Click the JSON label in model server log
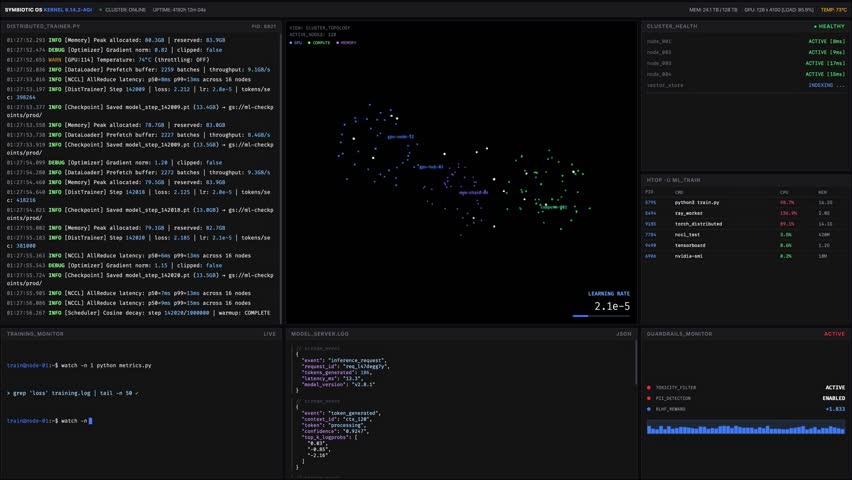This screenshot has width=852, height=480. [624, 333]
